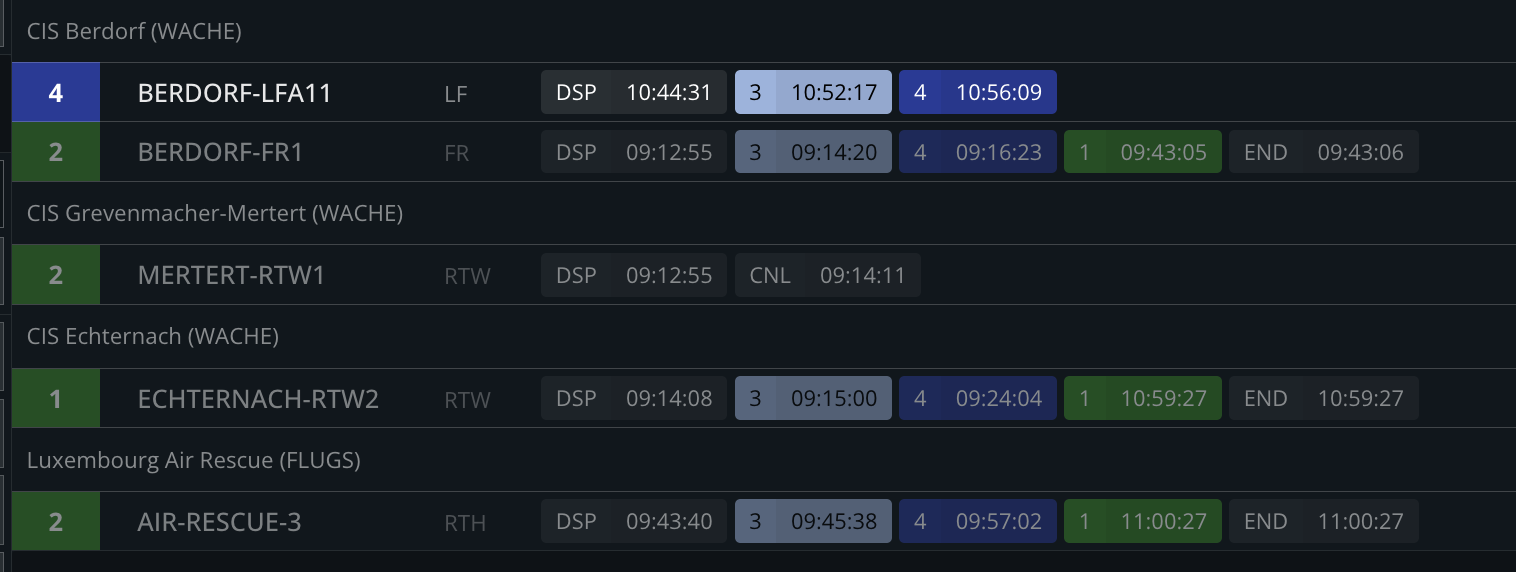The height and width of the screenshot is (572, 1516).
Task: Select the BERDORF-LFA11 unit row
Action: point(763,92)
